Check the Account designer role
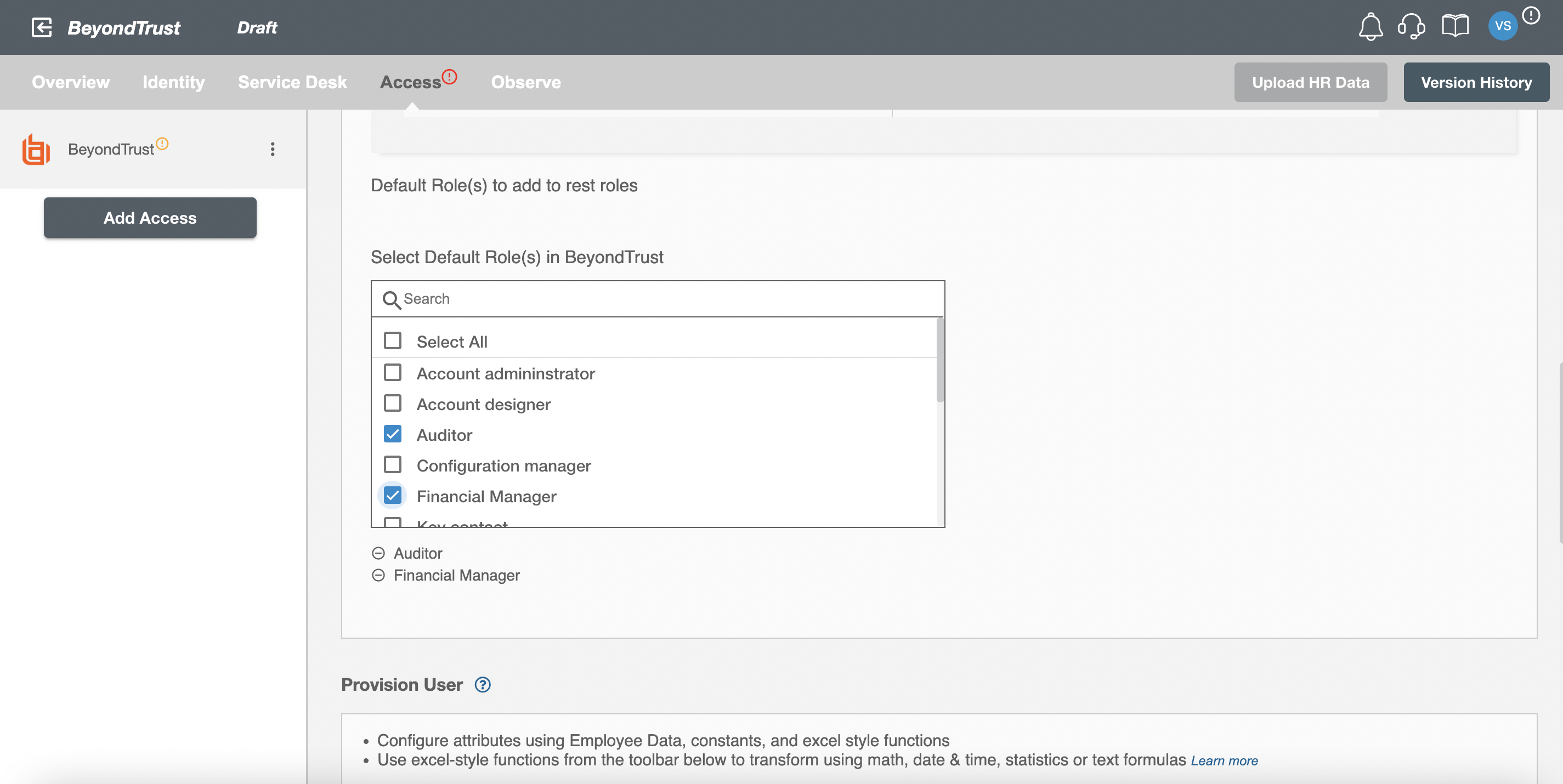This screenshot has height=784, width=1563. click(393, 403)
